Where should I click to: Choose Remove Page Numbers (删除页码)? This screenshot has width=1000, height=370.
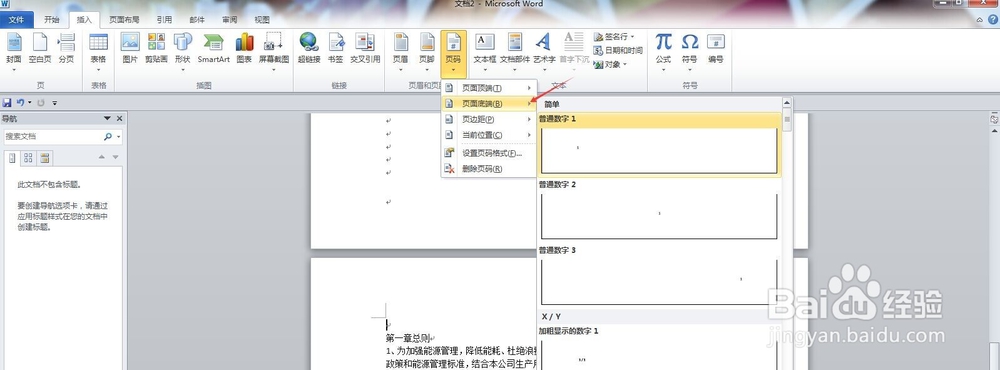[489, 169]
